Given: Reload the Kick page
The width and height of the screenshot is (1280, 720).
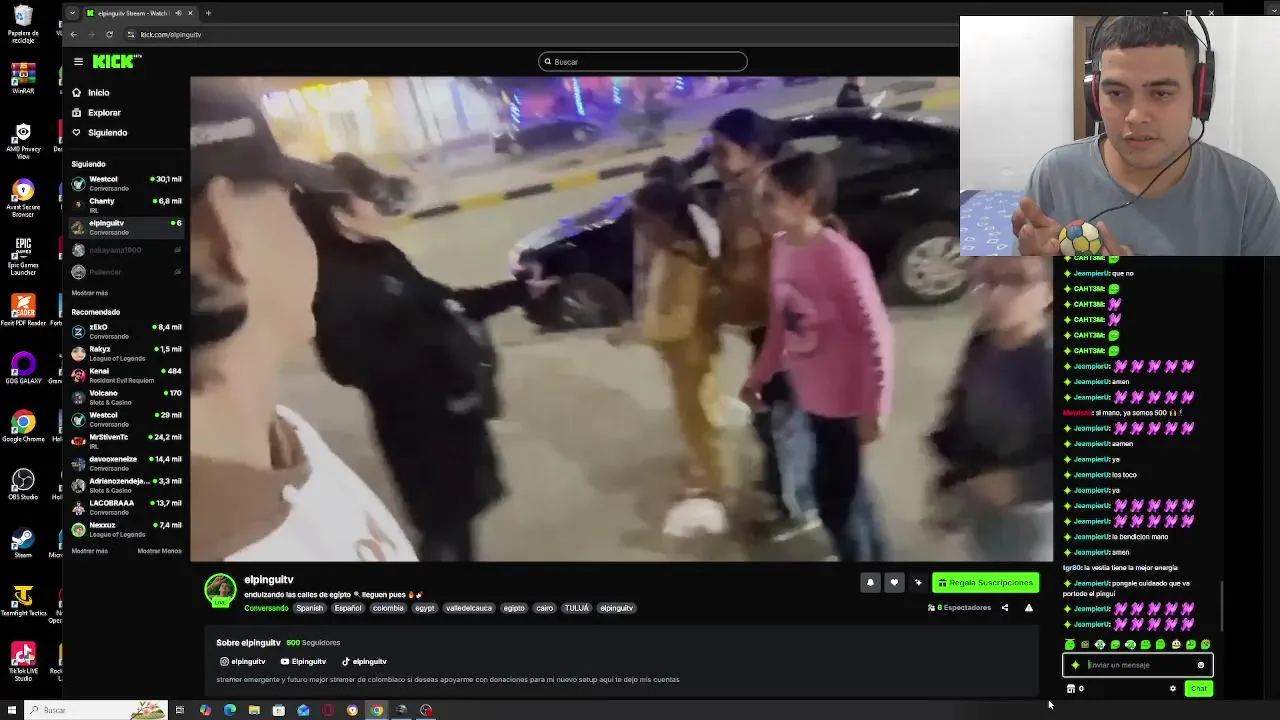Looking at the screenshot, I should click(x=109, y=34).
